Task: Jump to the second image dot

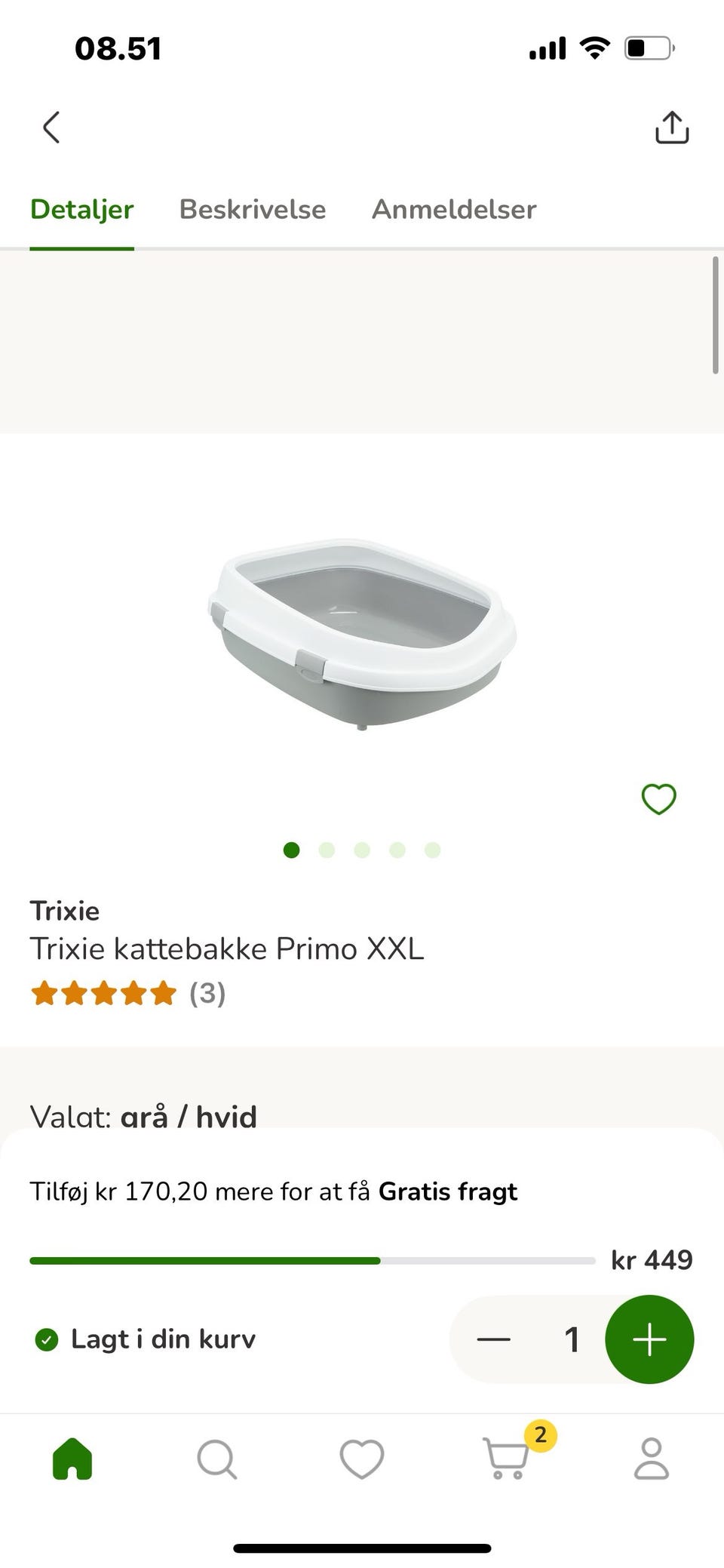Action: pos(327,850)
